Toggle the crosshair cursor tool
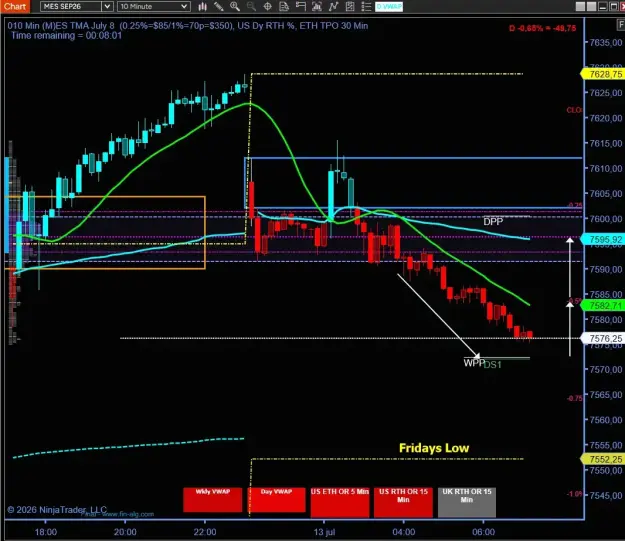Screen dimensions: 625x541 coord(267,6)
